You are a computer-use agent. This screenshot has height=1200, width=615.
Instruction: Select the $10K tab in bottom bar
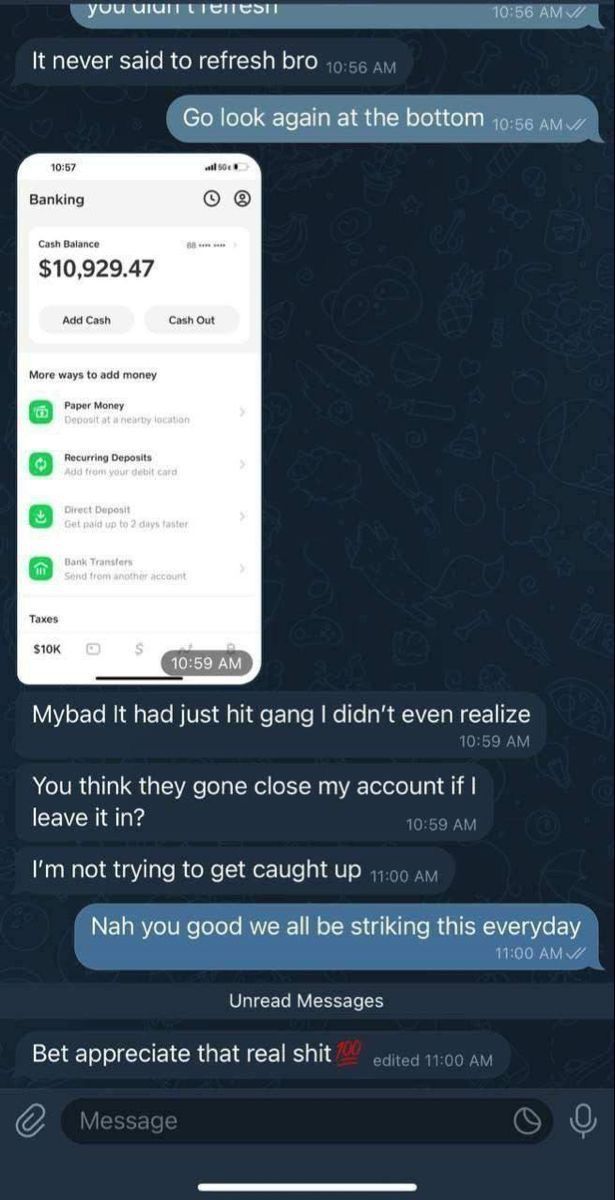[47, 649]
